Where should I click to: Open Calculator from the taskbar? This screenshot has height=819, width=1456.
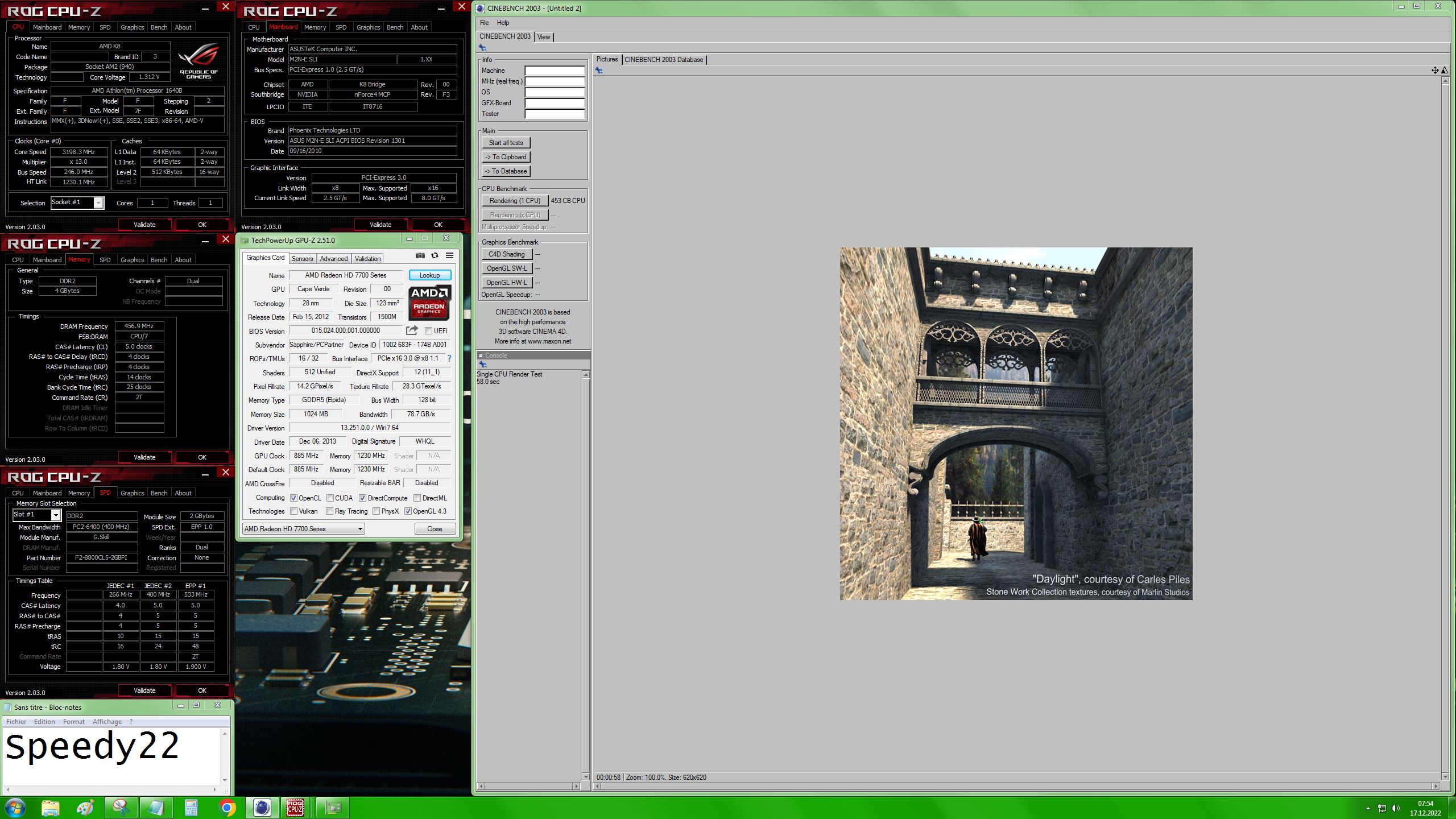191,808
